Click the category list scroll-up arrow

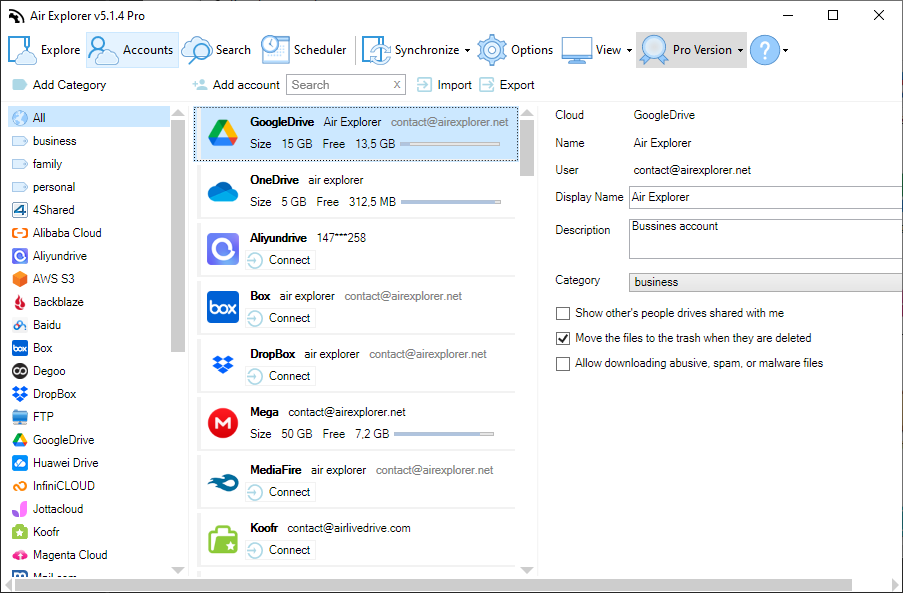click(x=178, y=113)
